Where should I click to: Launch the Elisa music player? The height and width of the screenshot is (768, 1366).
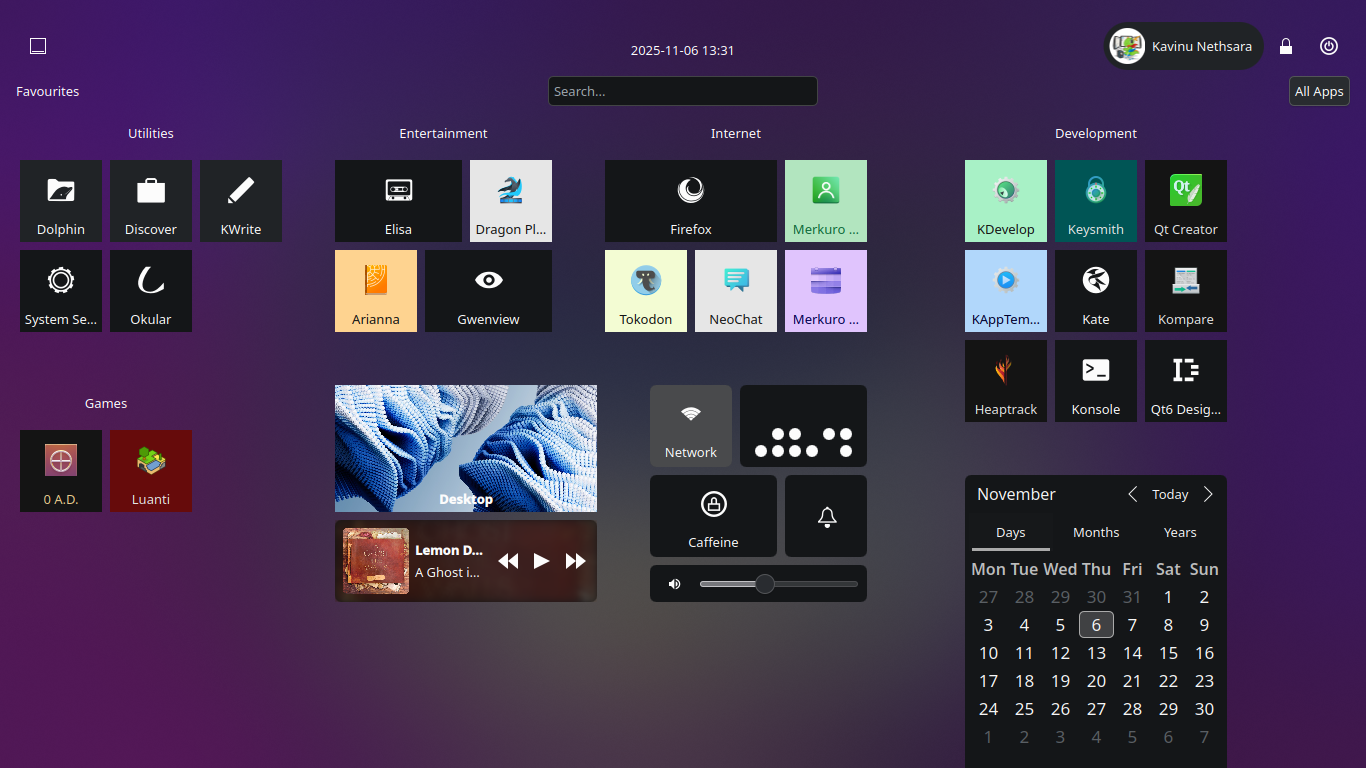tap(398, 200)
